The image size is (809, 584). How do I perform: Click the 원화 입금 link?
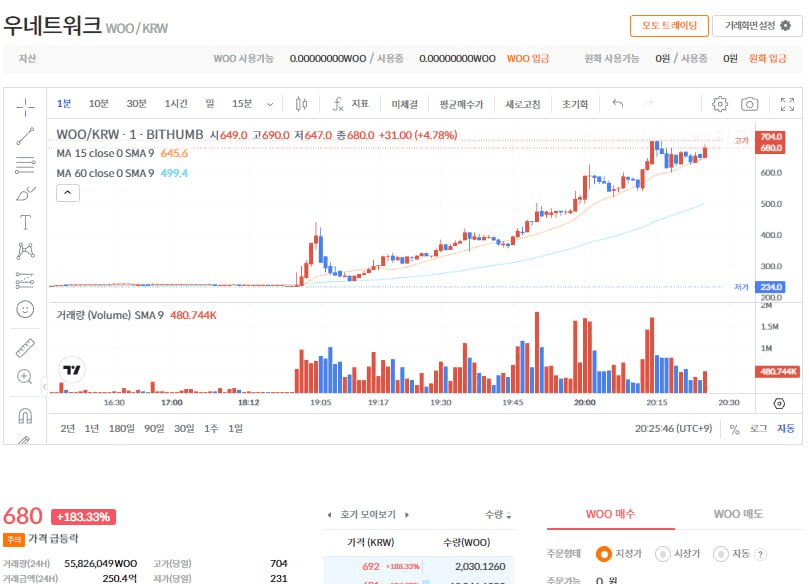tap(768, 59)
